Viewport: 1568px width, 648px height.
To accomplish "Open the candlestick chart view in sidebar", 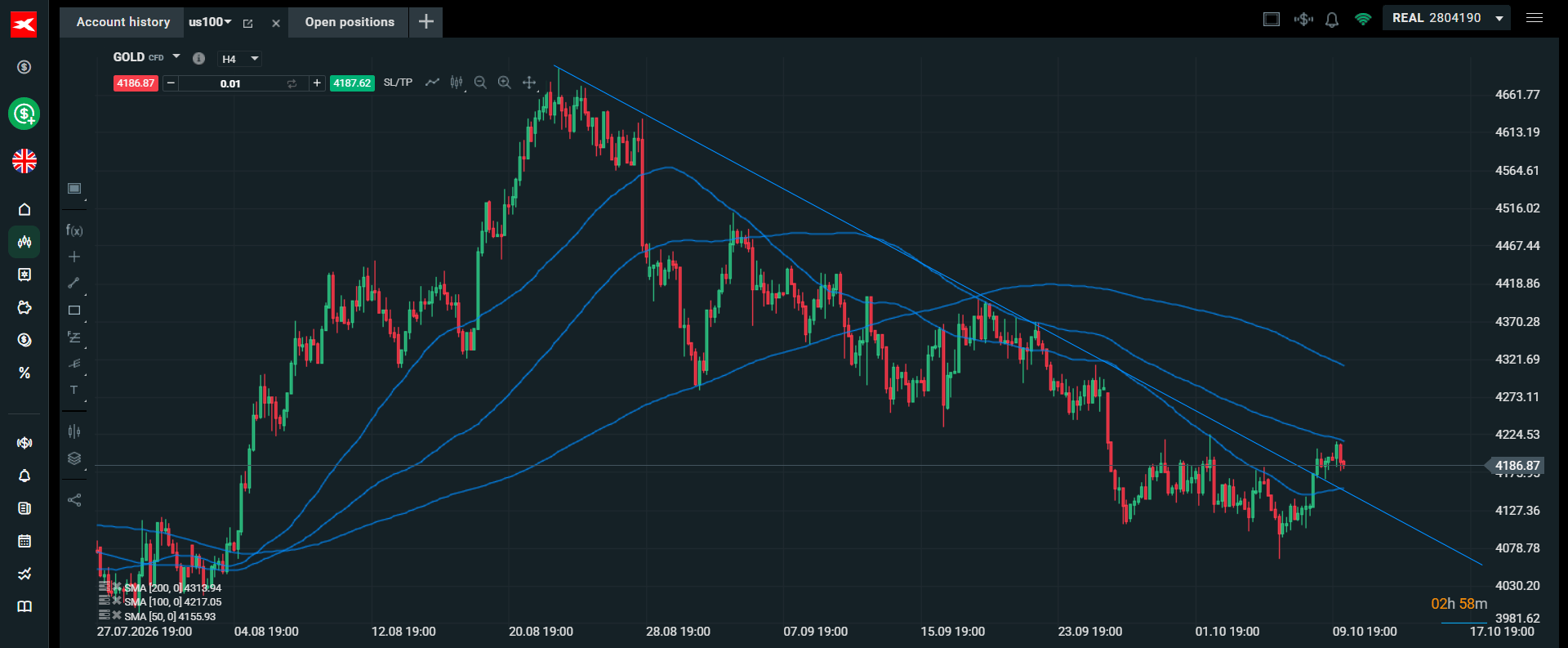I will coord(24,242).
